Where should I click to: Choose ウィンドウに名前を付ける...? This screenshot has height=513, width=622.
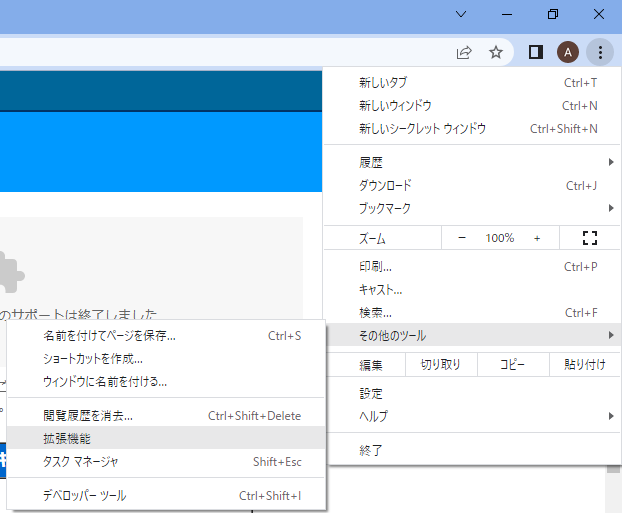pos(166,382)
